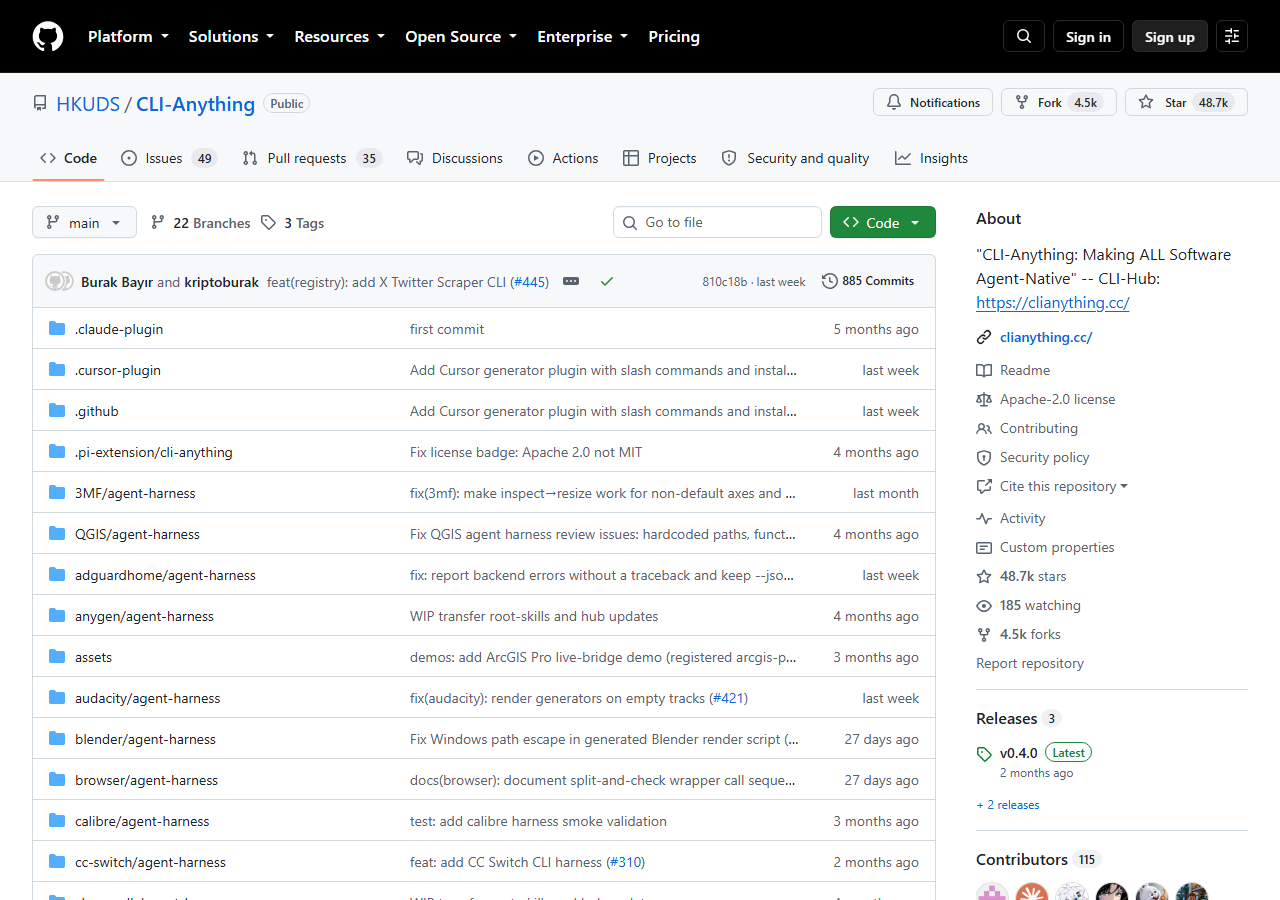This screenshot has height=900, width=1280.
Task: Click the first contributor avatar thumbnail
Action: coord(992,892)
